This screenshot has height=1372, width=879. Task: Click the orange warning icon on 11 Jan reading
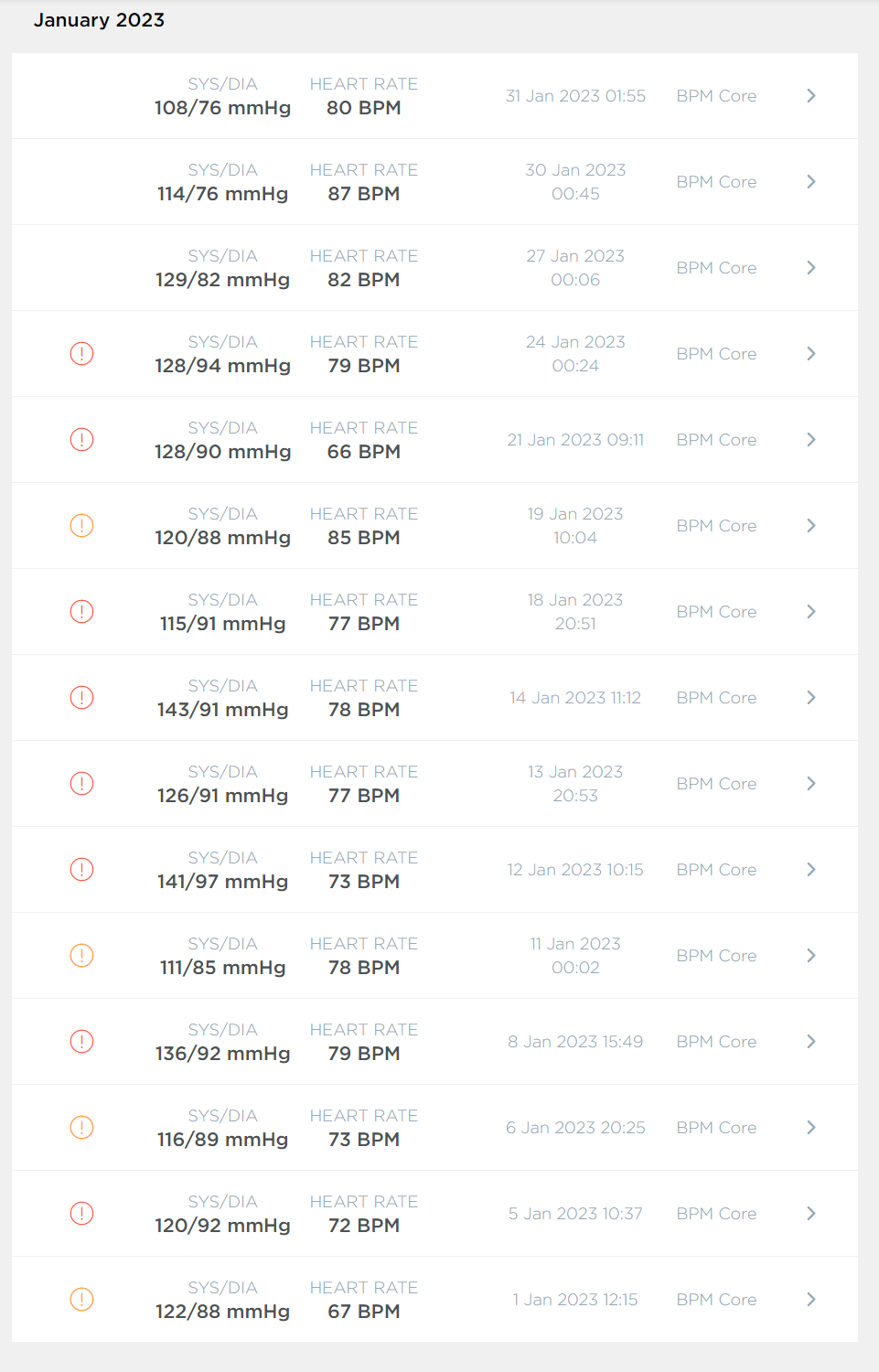(x=81, y=956)
